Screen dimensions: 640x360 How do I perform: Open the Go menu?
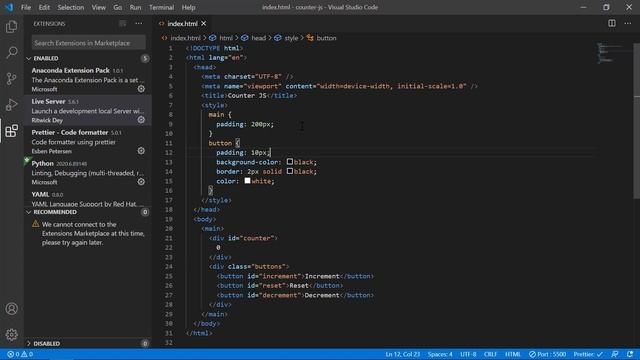118,7
